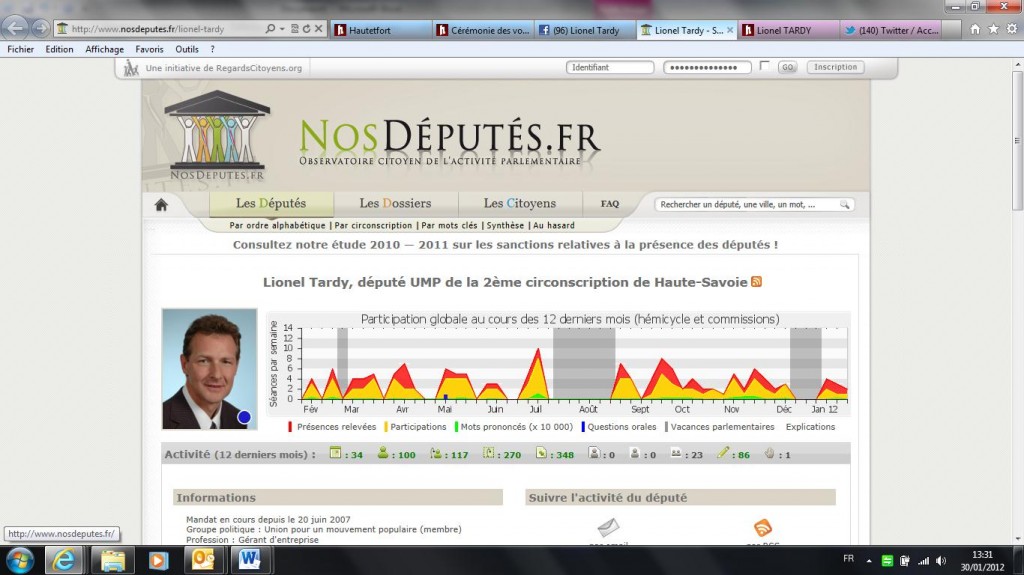Click Par ordre alphabétique link
This screenshot has width=1024, height=575.
coord(277,225)
